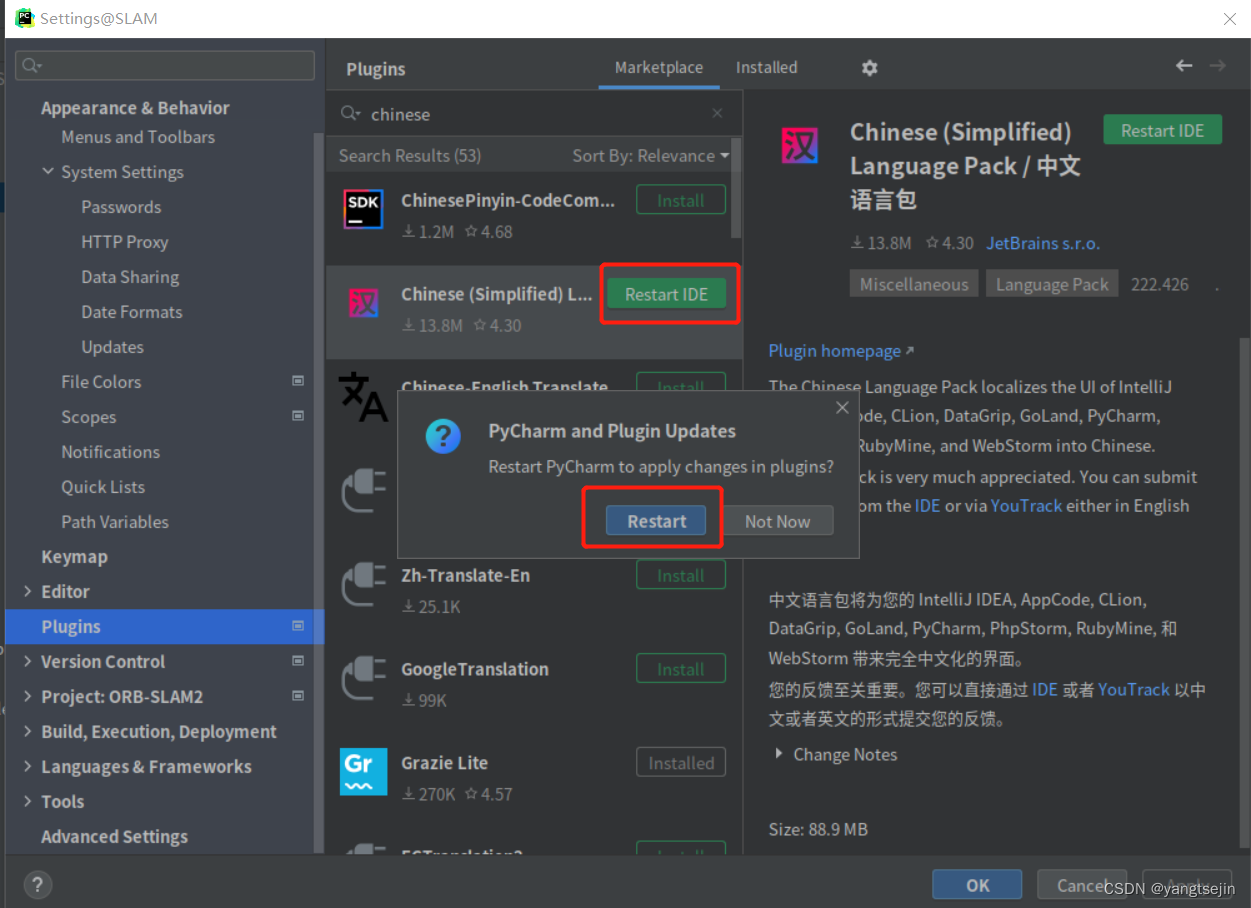This screenshot has height=908, width=1251.
Task: Click the Chinese (Simplified) plugin icon in the list
Action: (x=363, y=303)
